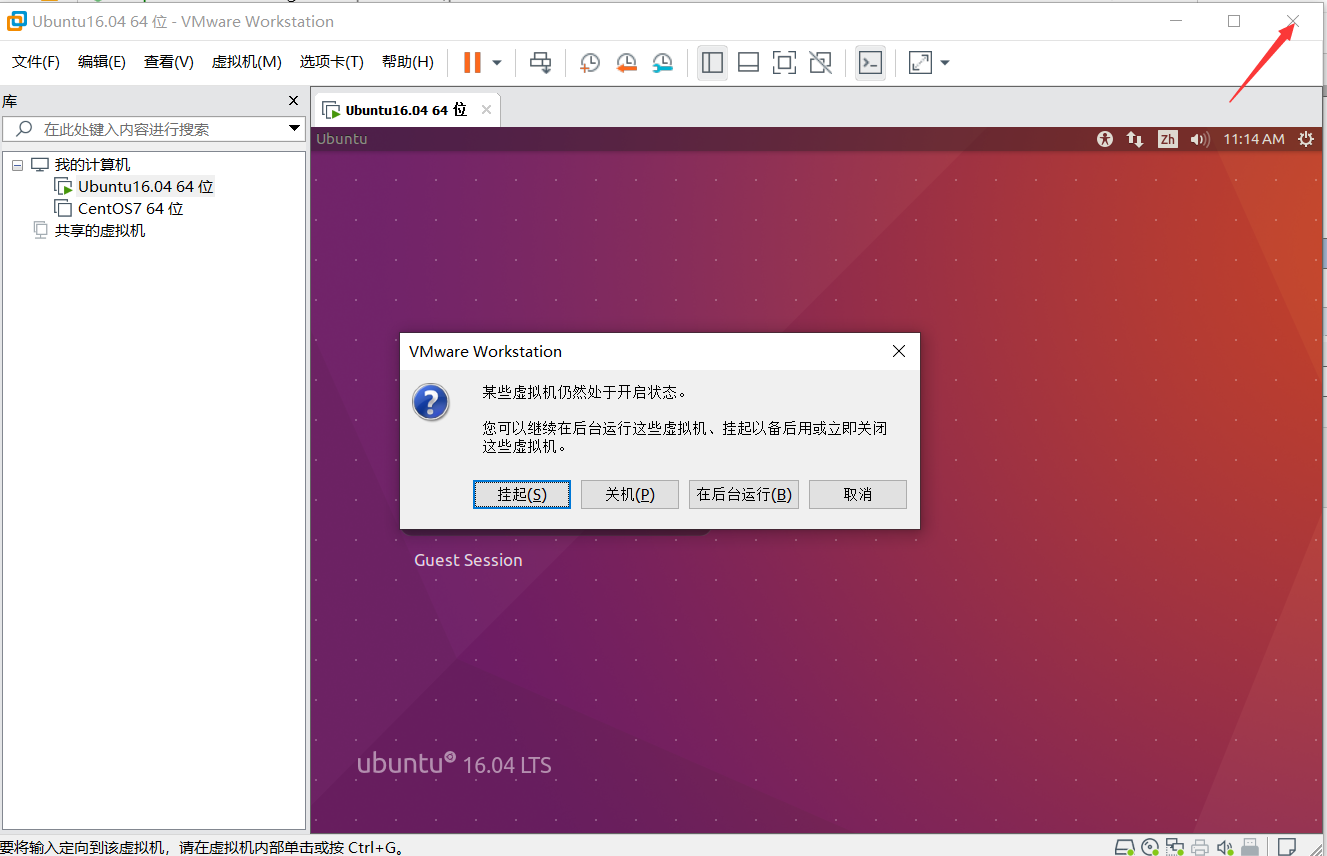Toggle the thumbnail bar view icon

point(748,63)
